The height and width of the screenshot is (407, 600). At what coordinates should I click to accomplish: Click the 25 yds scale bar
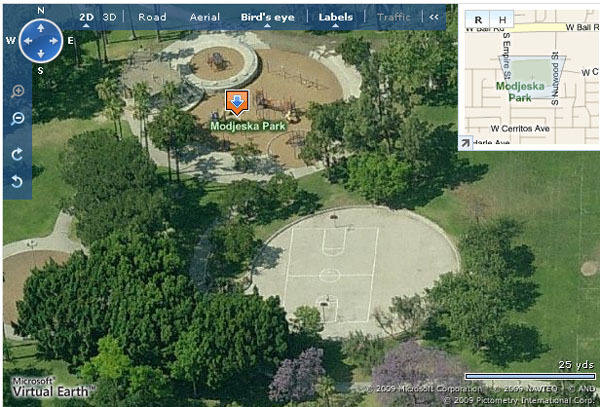point(530,376)
